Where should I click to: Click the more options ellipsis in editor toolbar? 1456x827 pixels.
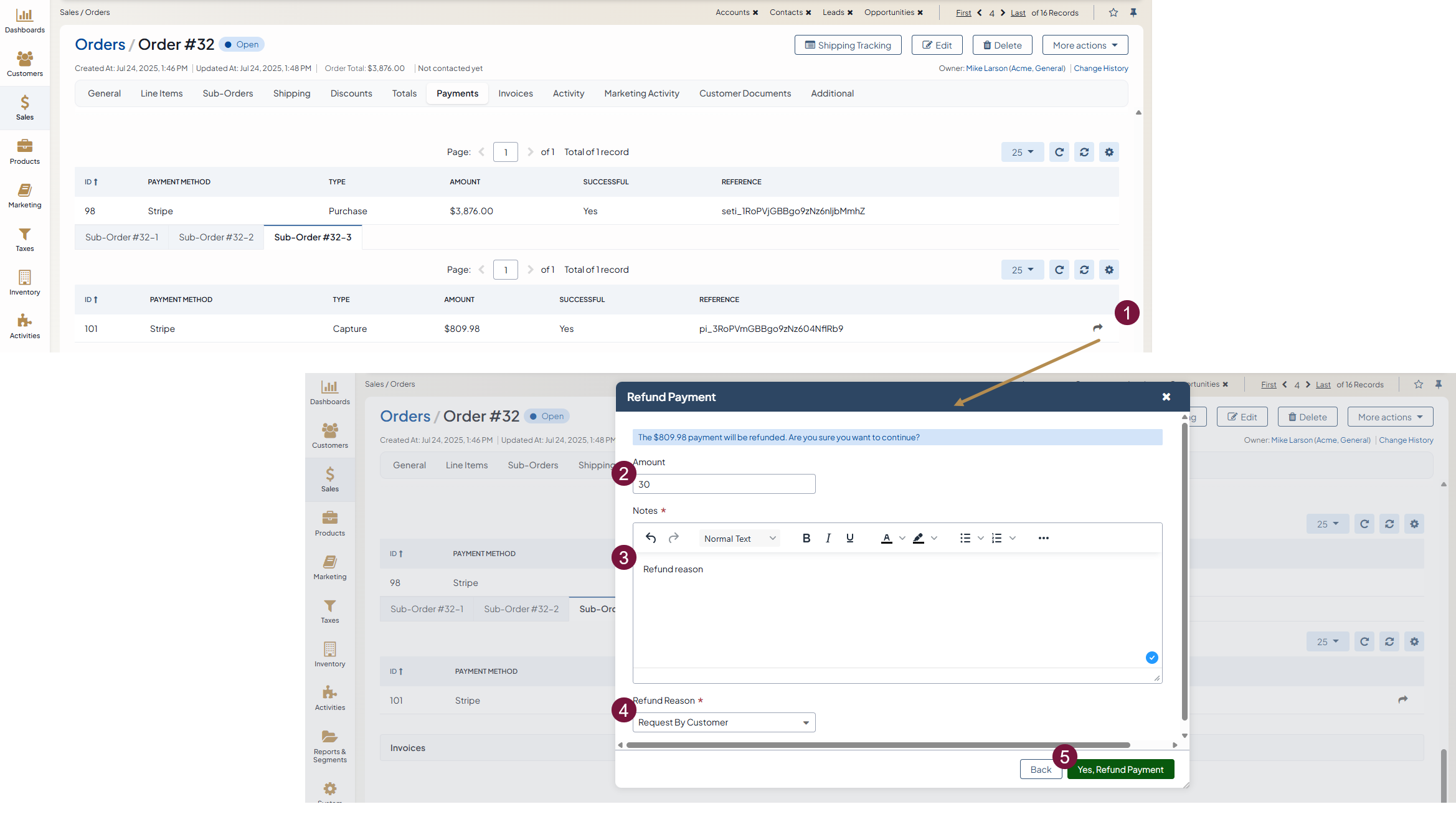pos(1044,538)
